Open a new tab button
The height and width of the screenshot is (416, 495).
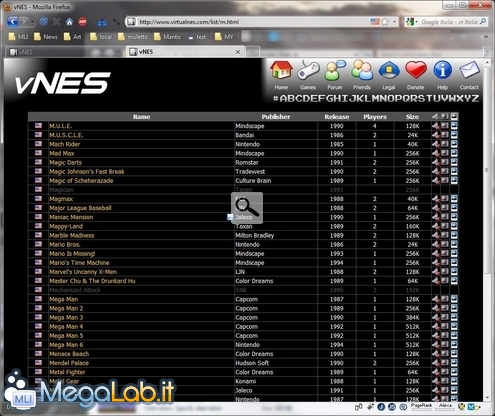[253, 52]
